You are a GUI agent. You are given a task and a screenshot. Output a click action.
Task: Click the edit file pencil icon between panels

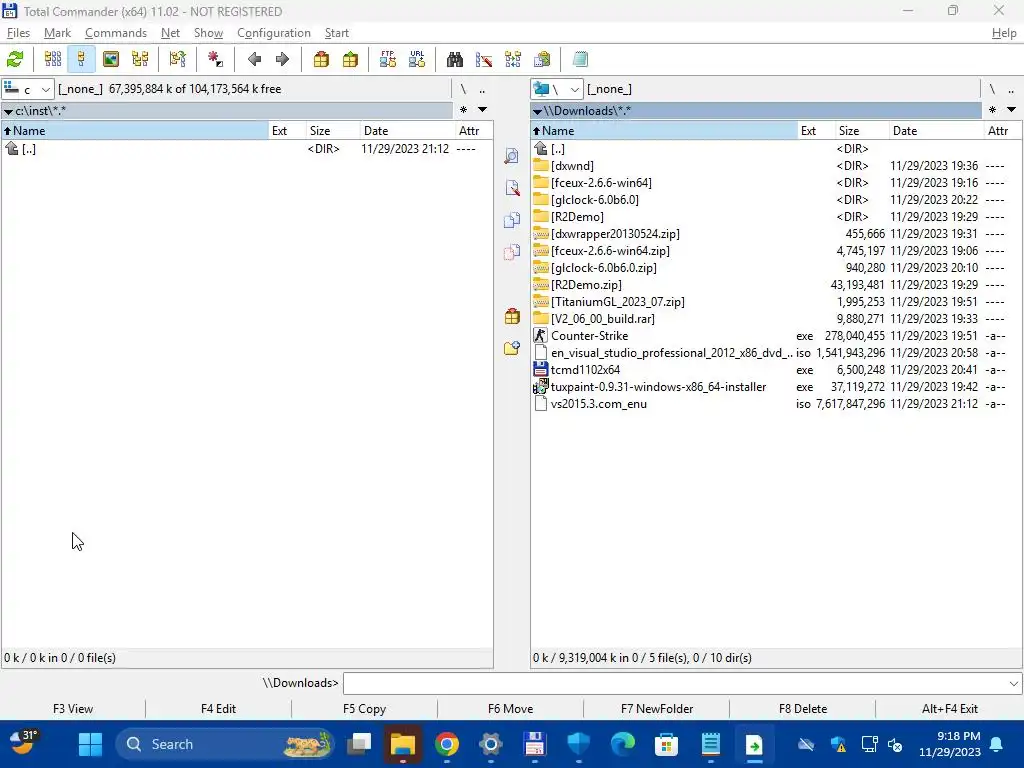pos(512,188)
